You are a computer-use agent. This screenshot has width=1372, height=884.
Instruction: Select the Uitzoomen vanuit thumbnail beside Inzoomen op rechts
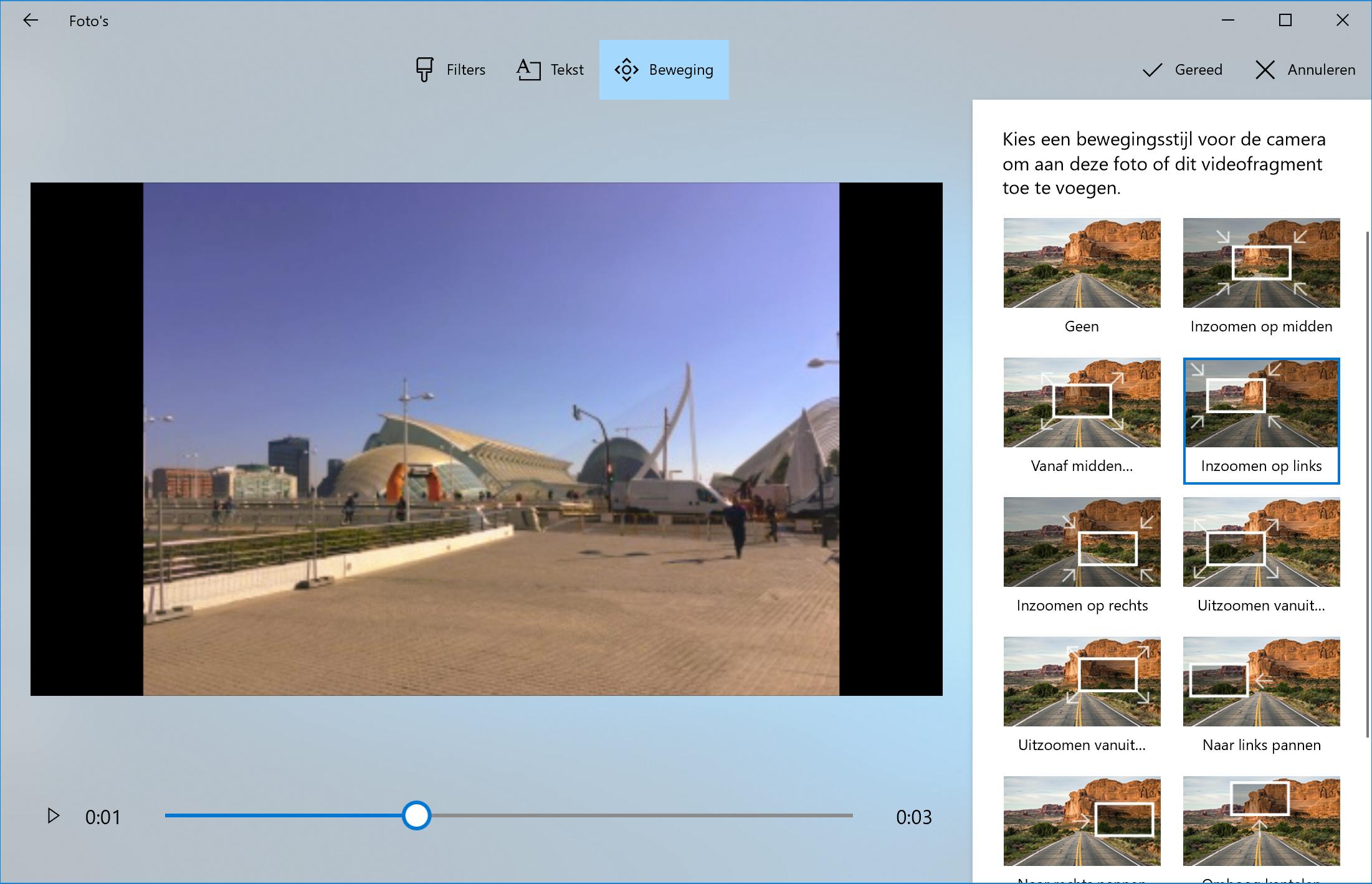(1261, 542)
